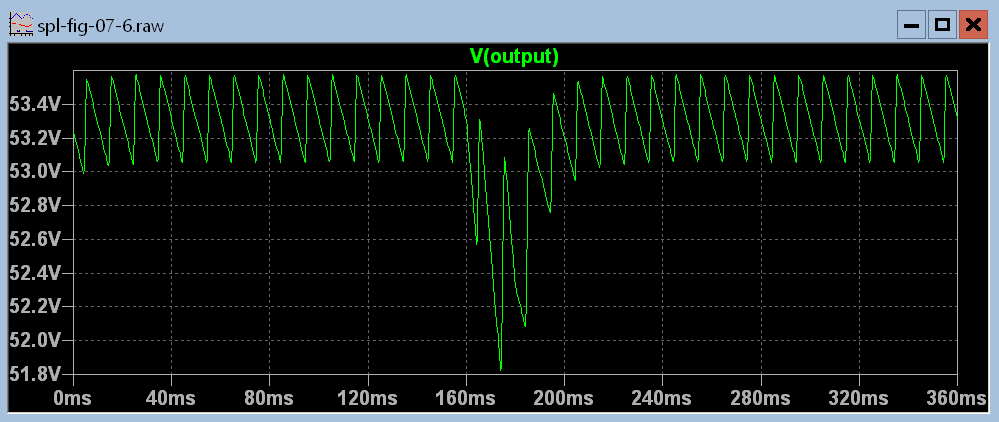Click the 0ms time axis label
This screenshot has width=999, height=422.
tap(74, 398)
